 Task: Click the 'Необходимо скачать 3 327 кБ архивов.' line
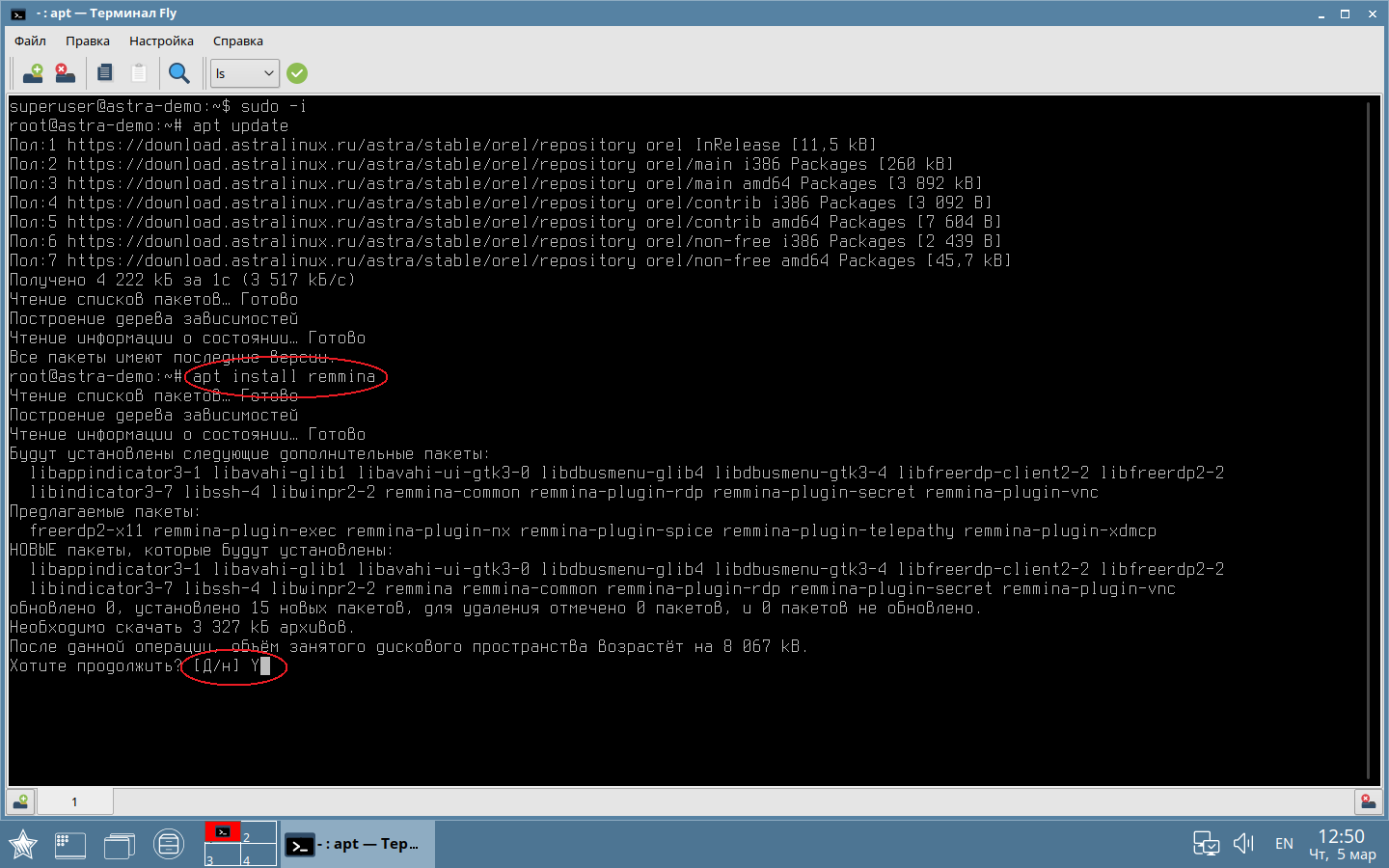182,627
